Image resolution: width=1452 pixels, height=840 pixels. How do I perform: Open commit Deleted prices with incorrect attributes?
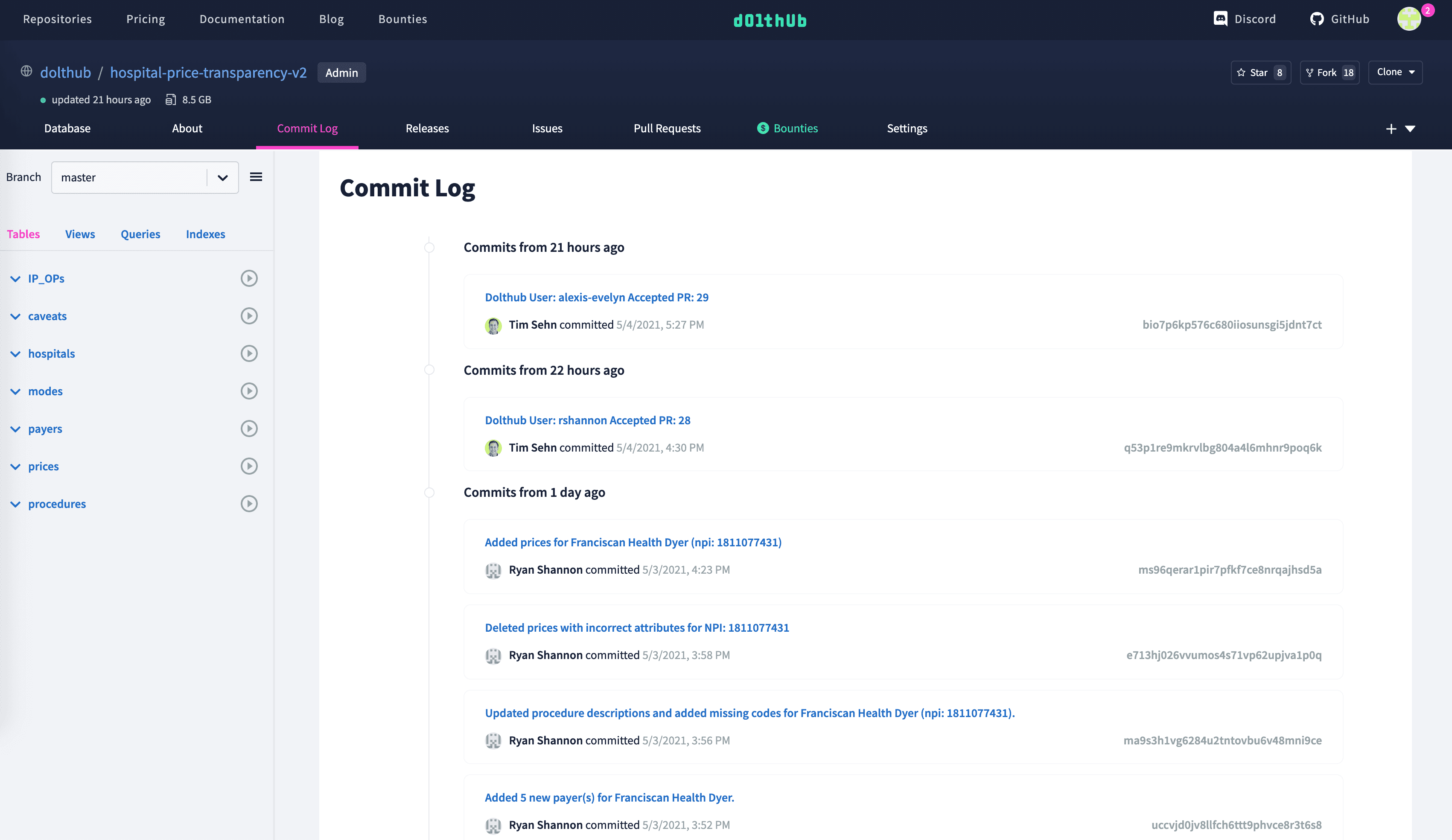tap(637, 627)
